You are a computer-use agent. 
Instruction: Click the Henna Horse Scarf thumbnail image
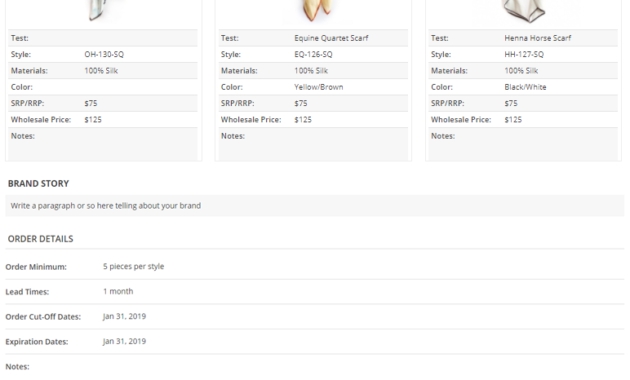[524, 10]
